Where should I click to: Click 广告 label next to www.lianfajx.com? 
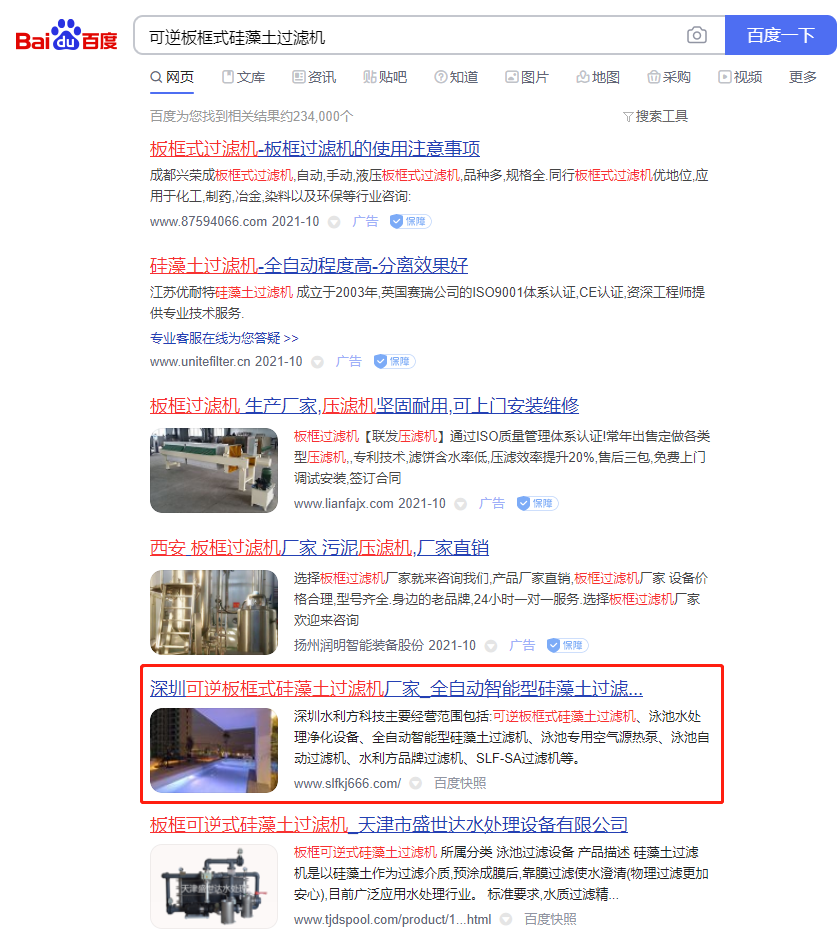492,503
